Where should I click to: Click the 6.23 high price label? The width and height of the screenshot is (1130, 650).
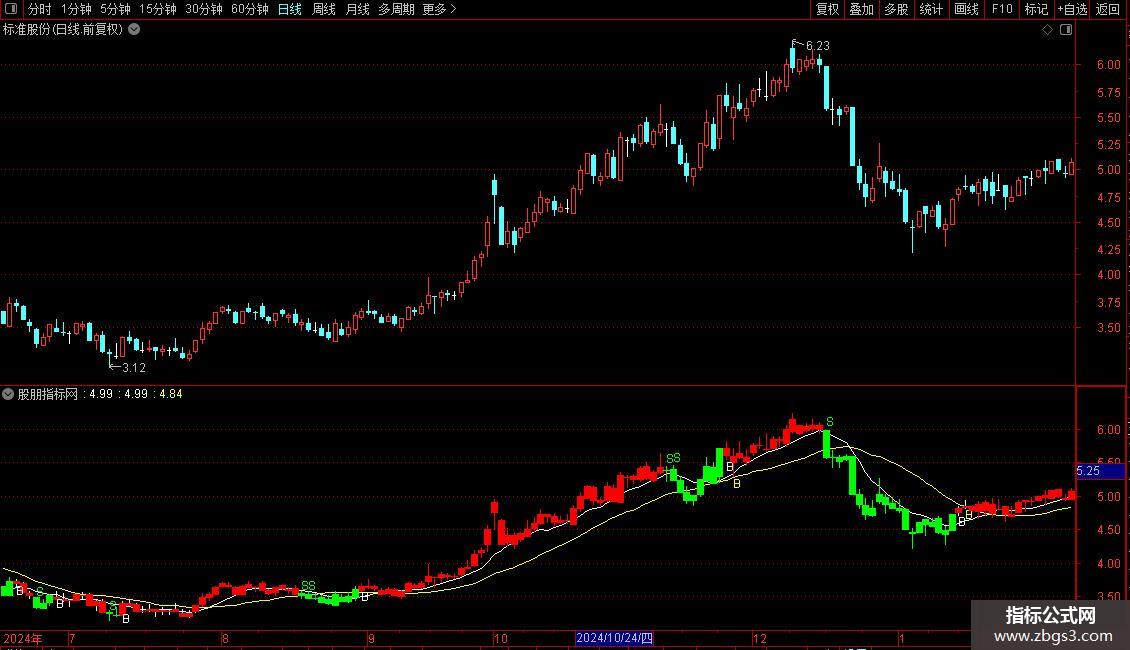pyautogui.click(x=817, y=45)
